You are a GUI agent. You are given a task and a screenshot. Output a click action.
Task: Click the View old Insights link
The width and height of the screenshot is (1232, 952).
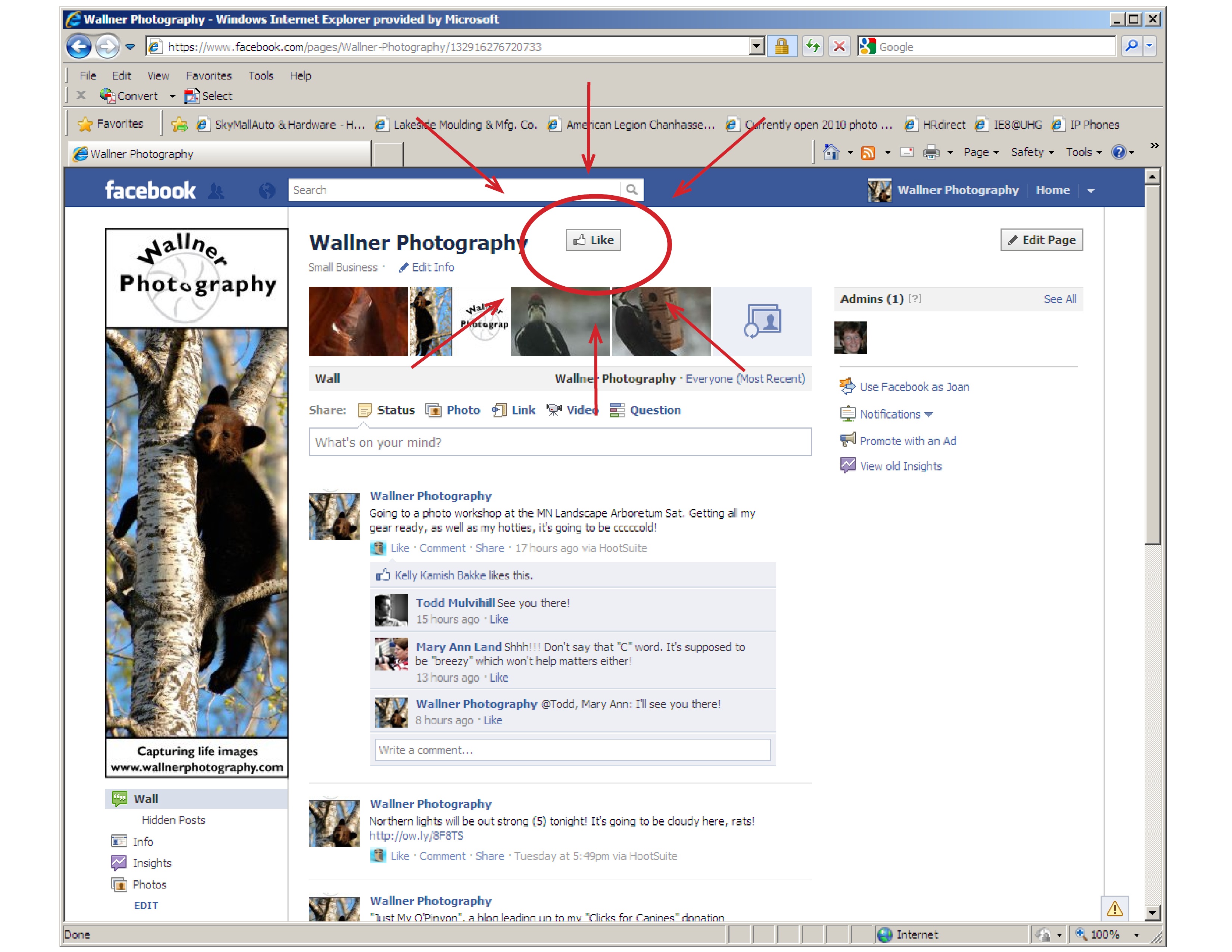point(900,466)
